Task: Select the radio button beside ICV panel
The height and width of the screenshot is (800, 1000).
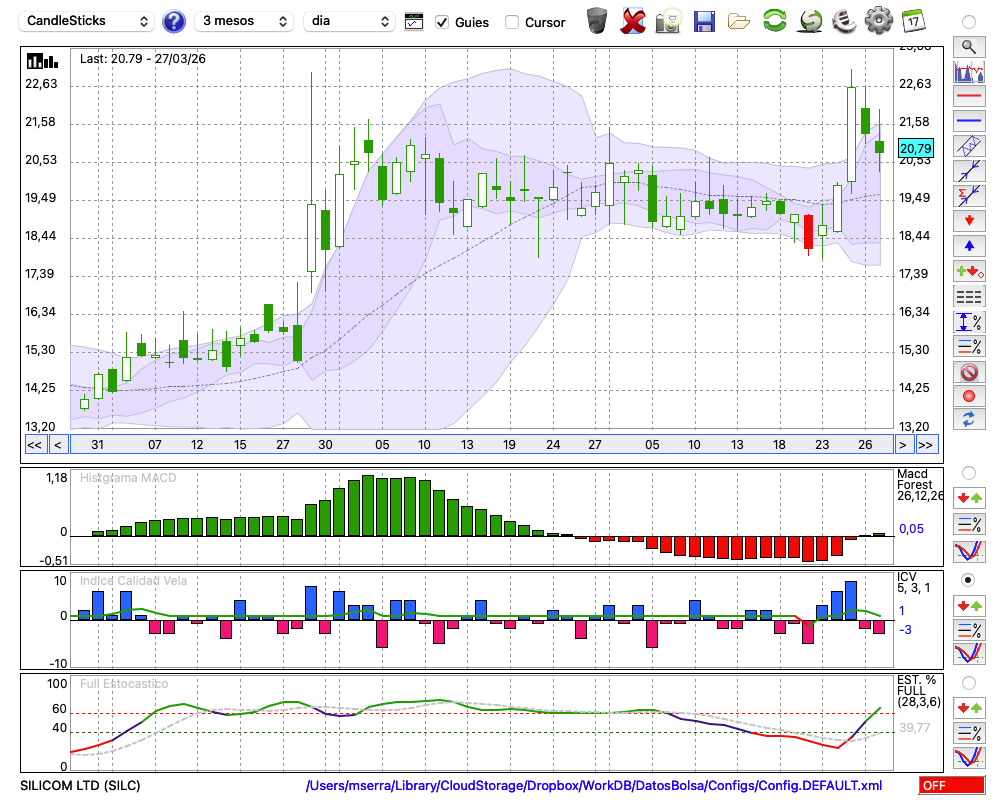Action: tap(968, 580)
